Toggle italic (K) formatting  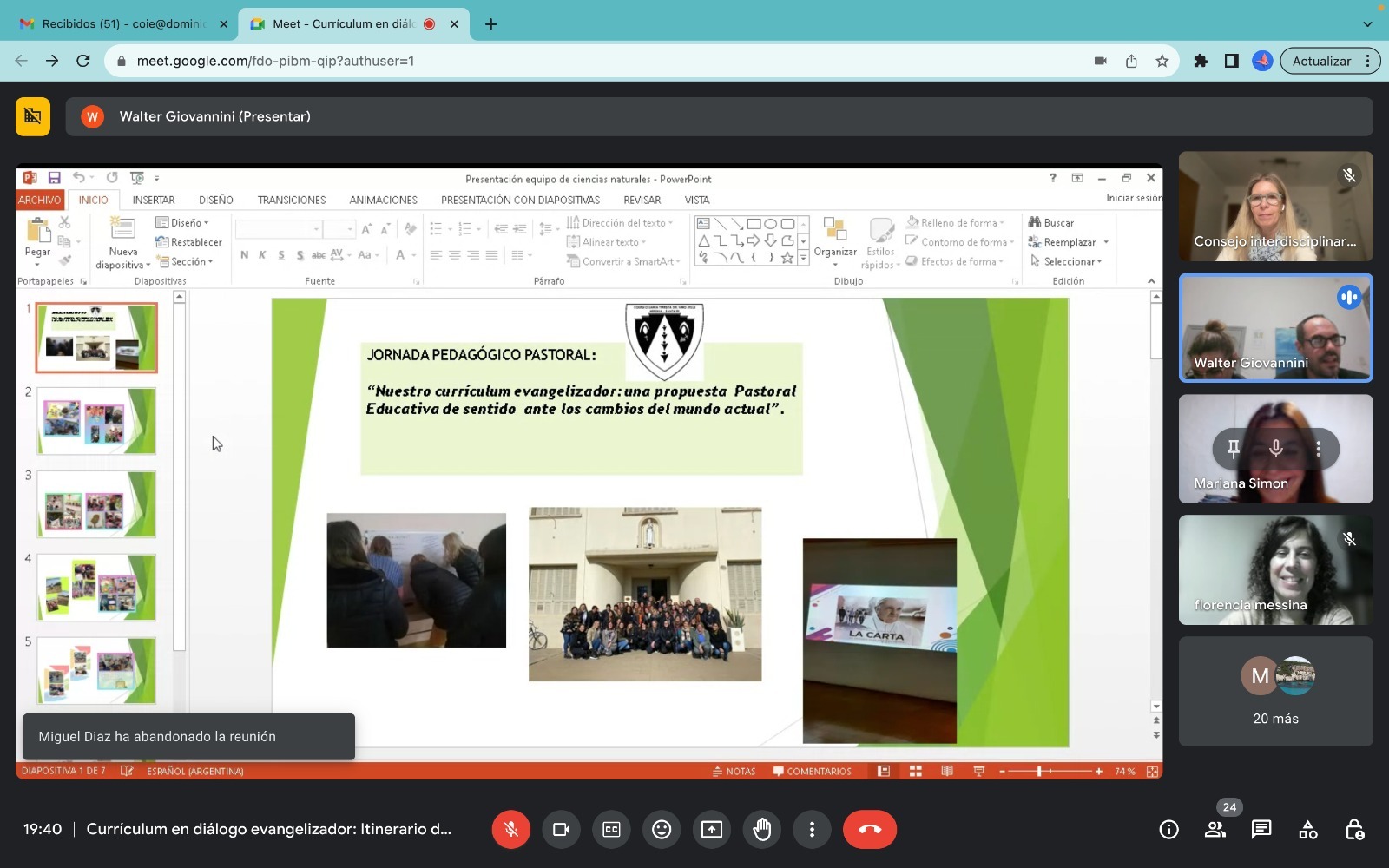[262, 255]
